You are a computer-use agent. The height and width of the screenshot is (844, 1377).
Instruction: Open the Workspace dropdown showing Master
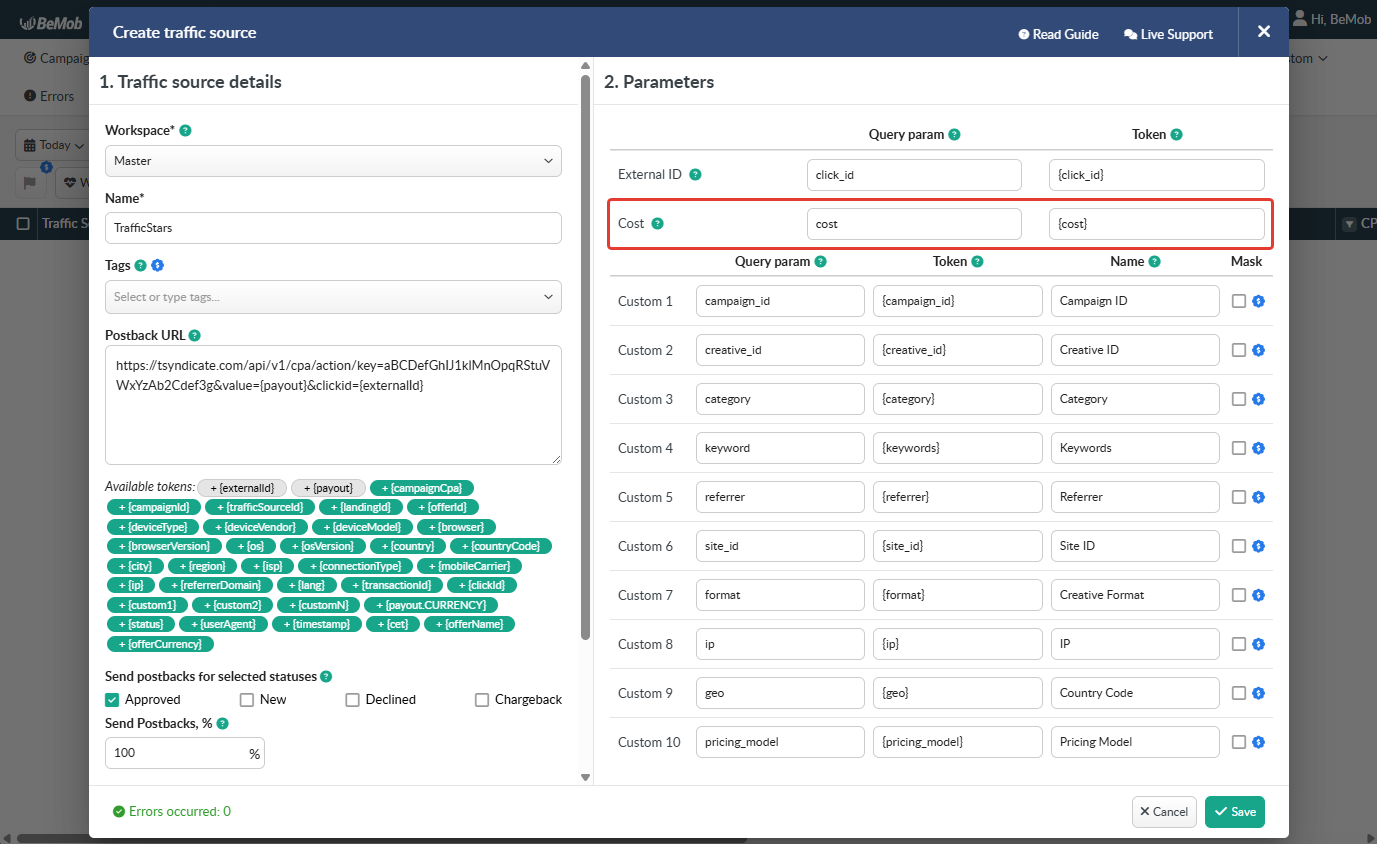tap(333, 161)
